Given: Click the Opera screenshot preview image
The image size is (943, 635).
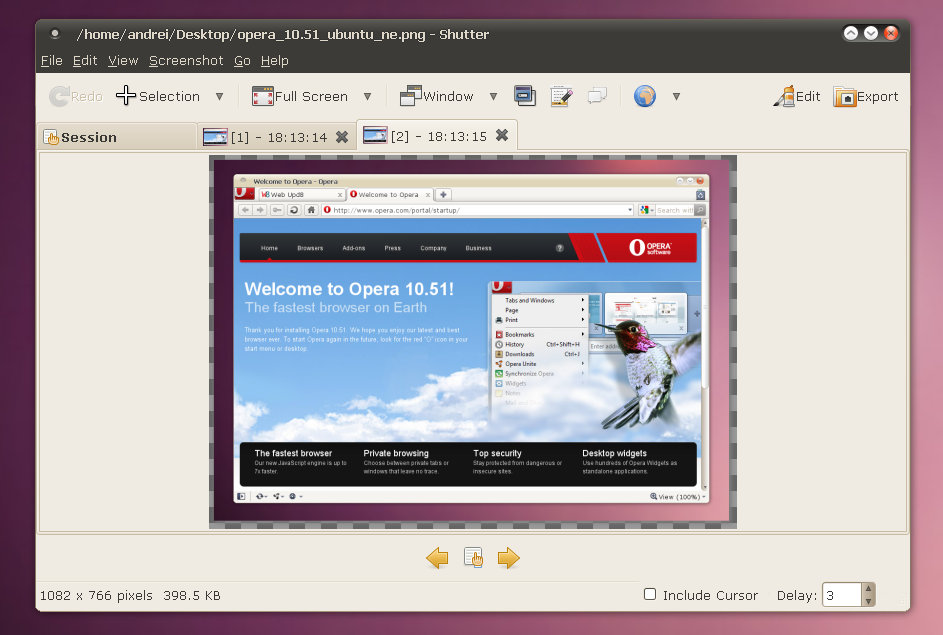Looking at the screenshot, I should 473,342.
